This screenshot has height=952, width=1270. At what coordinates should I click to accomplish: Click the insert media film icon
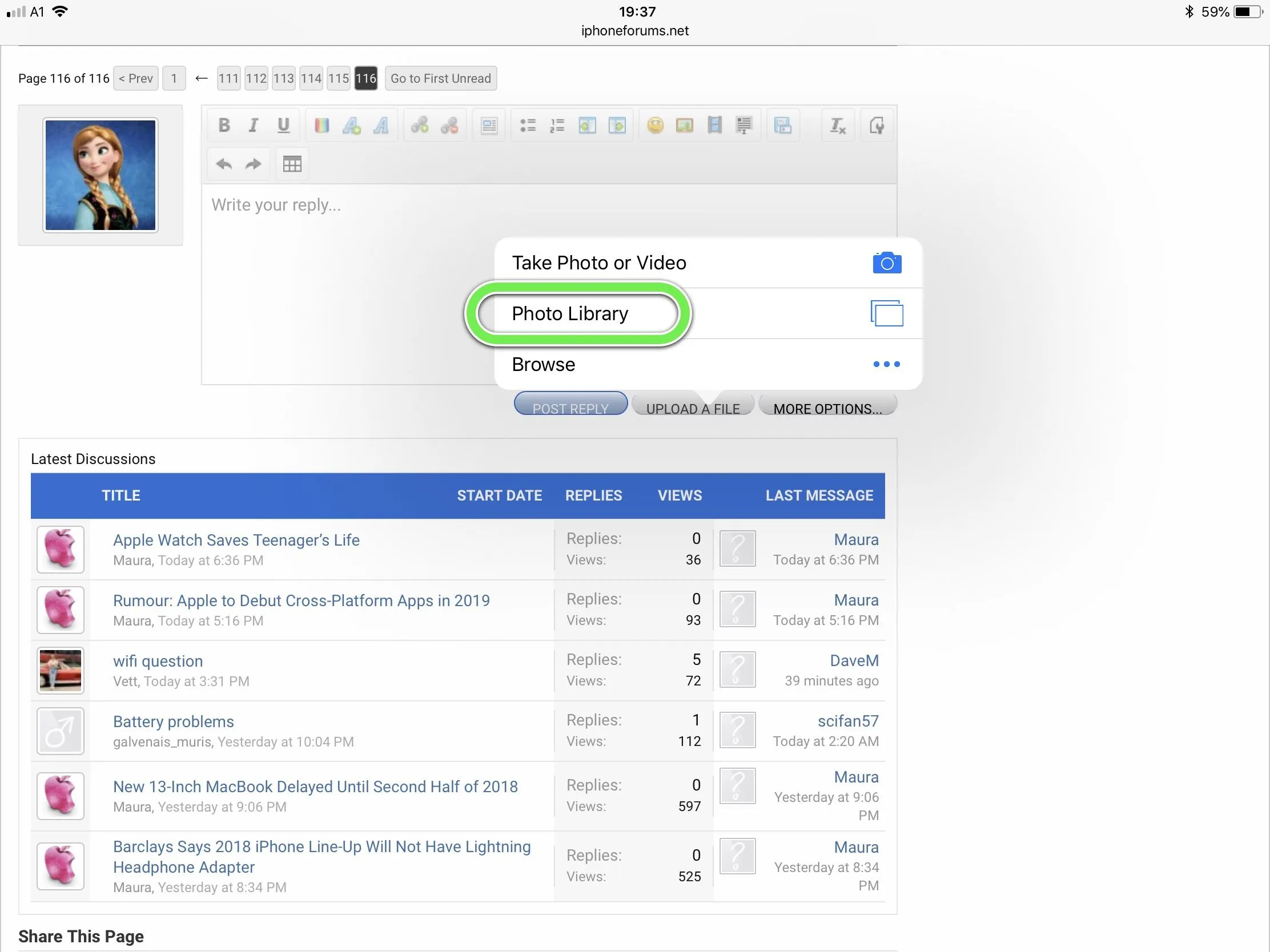(x=714, y=125)
